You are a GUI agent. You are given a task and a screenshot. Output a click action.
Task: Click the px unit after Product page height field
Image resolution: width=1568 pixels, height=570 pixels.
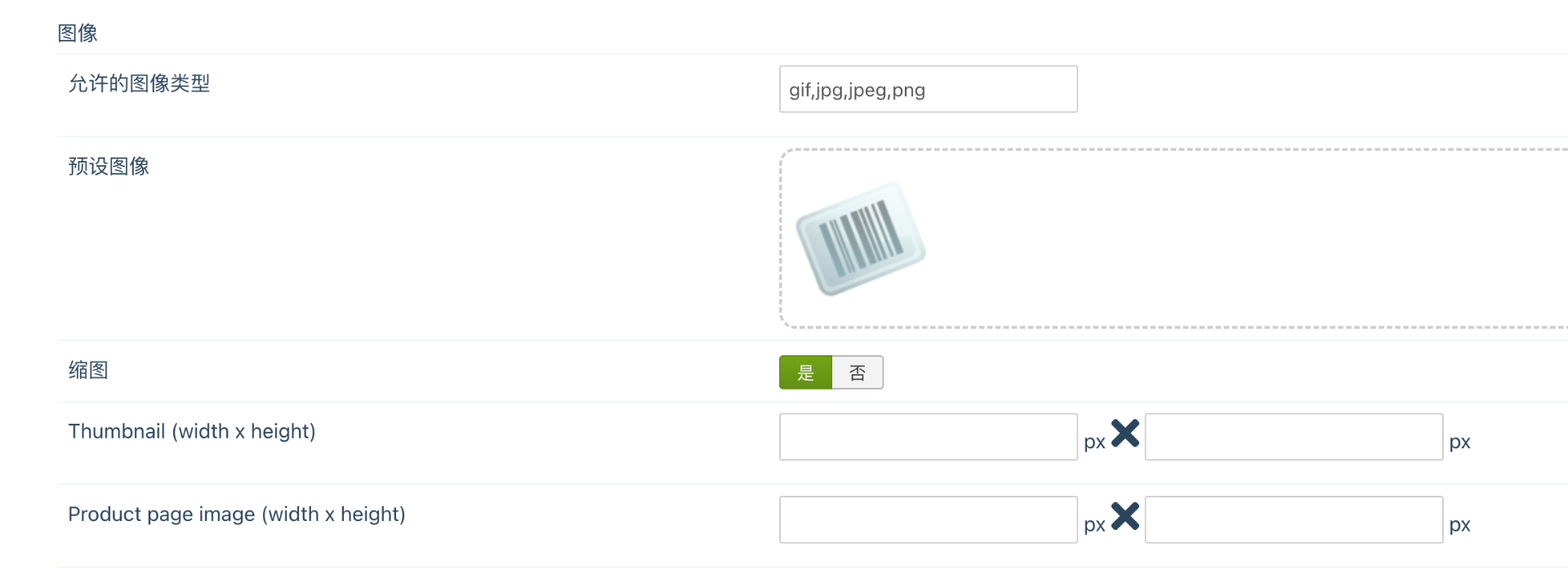click(x=1459, y=525)
